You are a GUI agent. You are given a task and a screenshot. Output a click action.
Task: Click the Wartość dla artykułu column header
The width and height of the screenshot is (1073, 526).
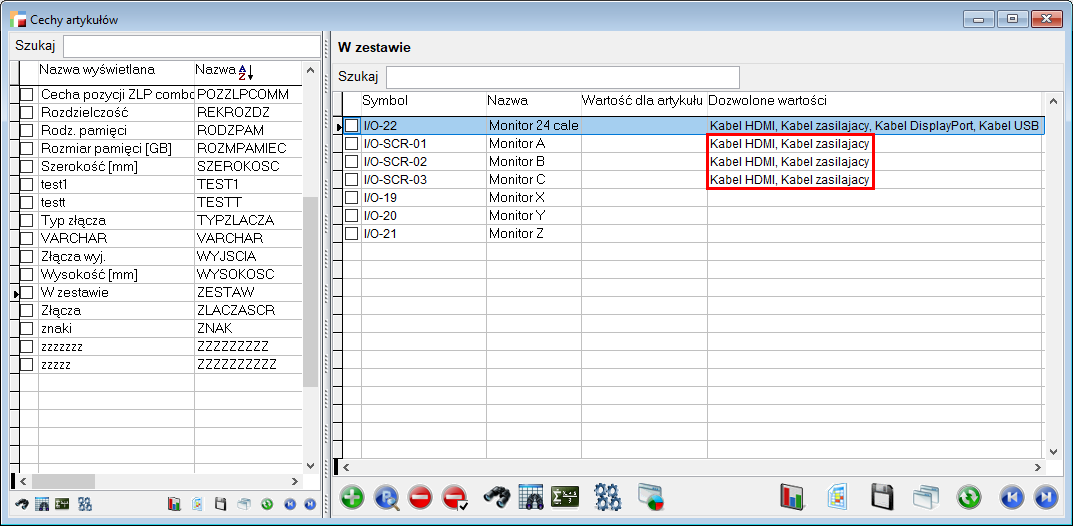pyautogui.click(x=644, y=101)
